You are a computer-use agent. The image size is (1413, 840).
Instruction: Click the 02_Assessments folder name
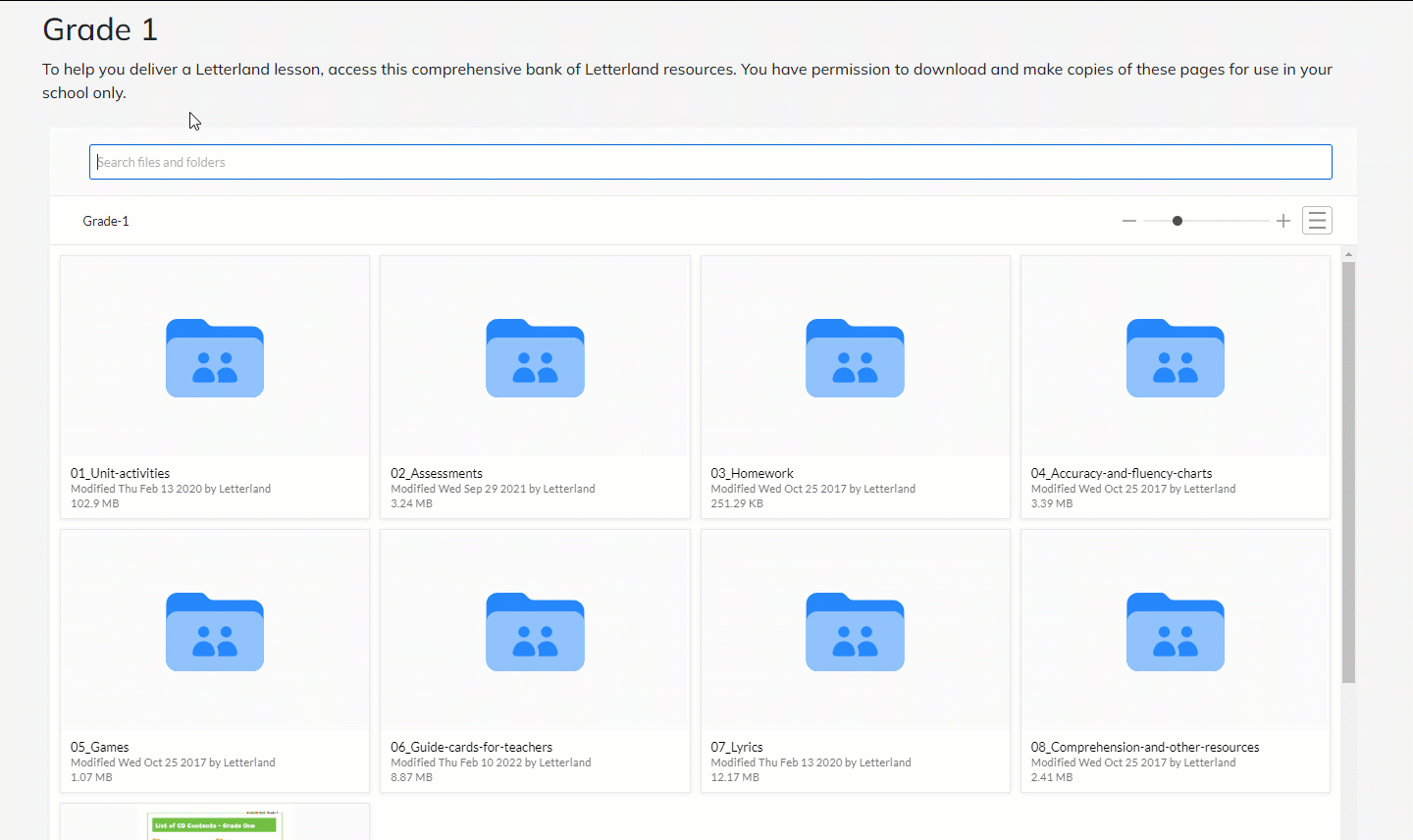click(x=437, y=473)
